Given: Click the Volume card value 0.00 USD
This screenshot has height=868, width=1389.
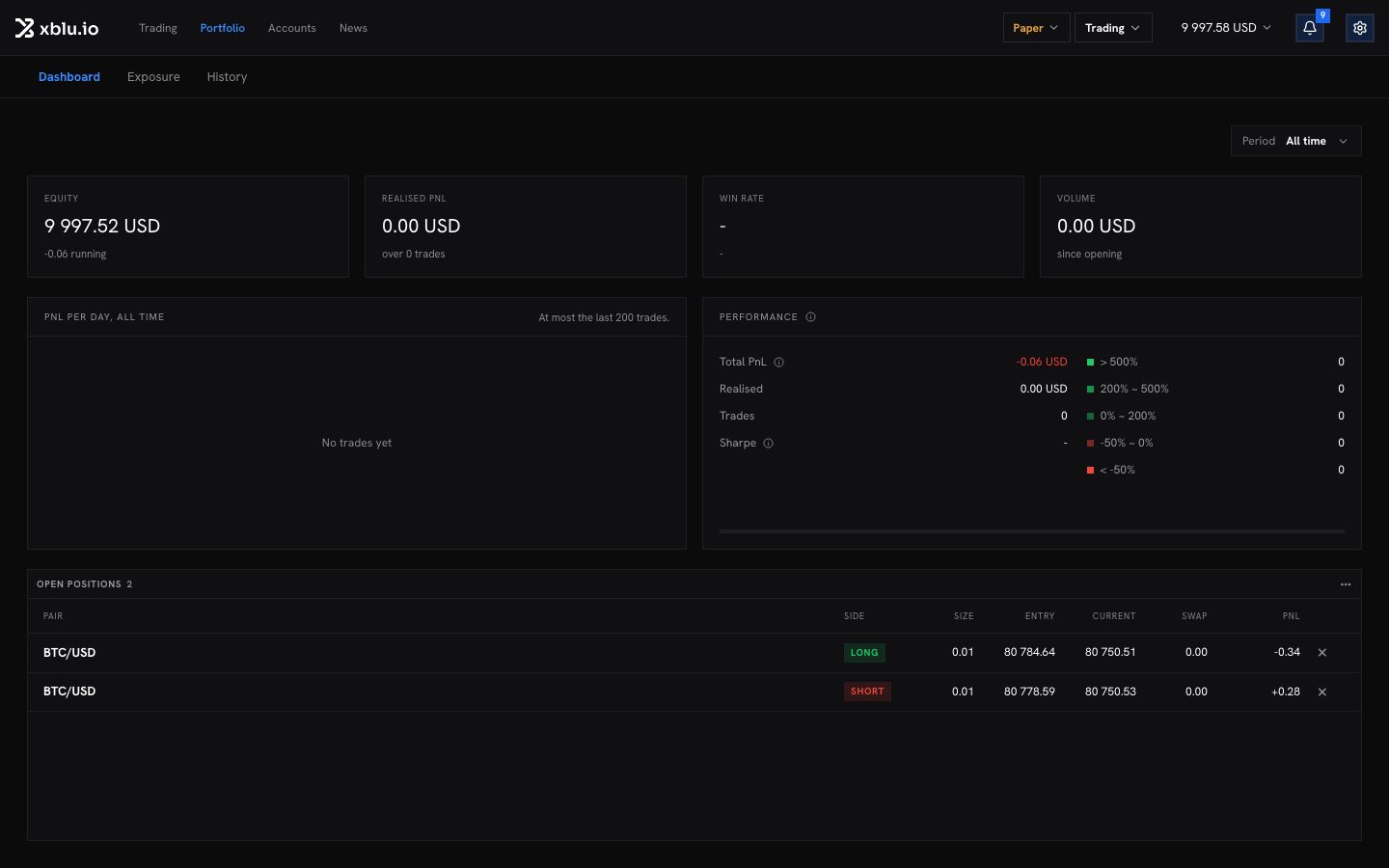Looking at the screenshot, I should click(x=1096, y=227).
